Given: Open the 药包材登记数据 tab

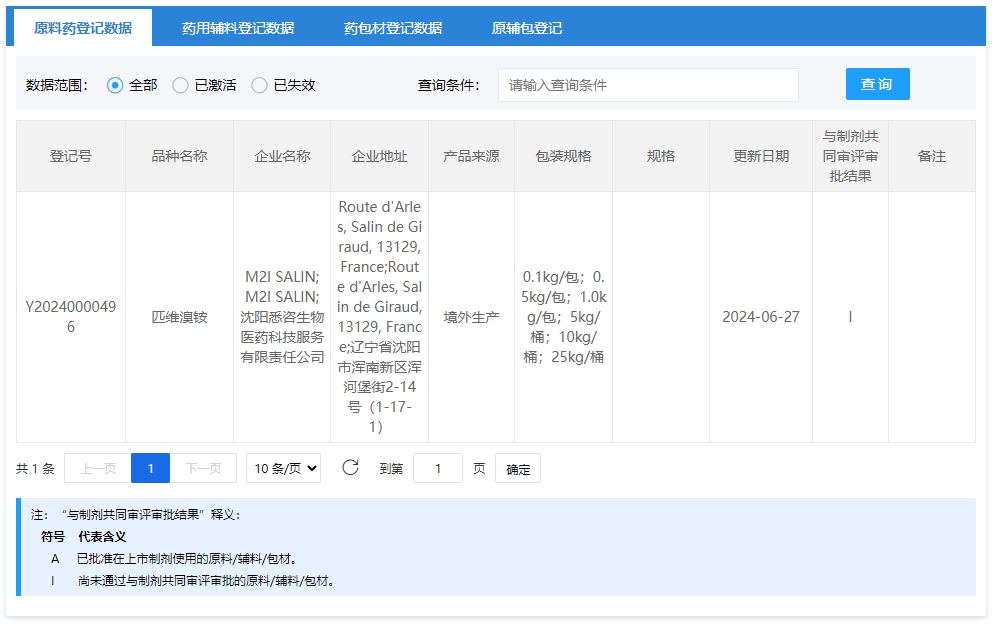Looking at the screenshot, I should [393, 28].
